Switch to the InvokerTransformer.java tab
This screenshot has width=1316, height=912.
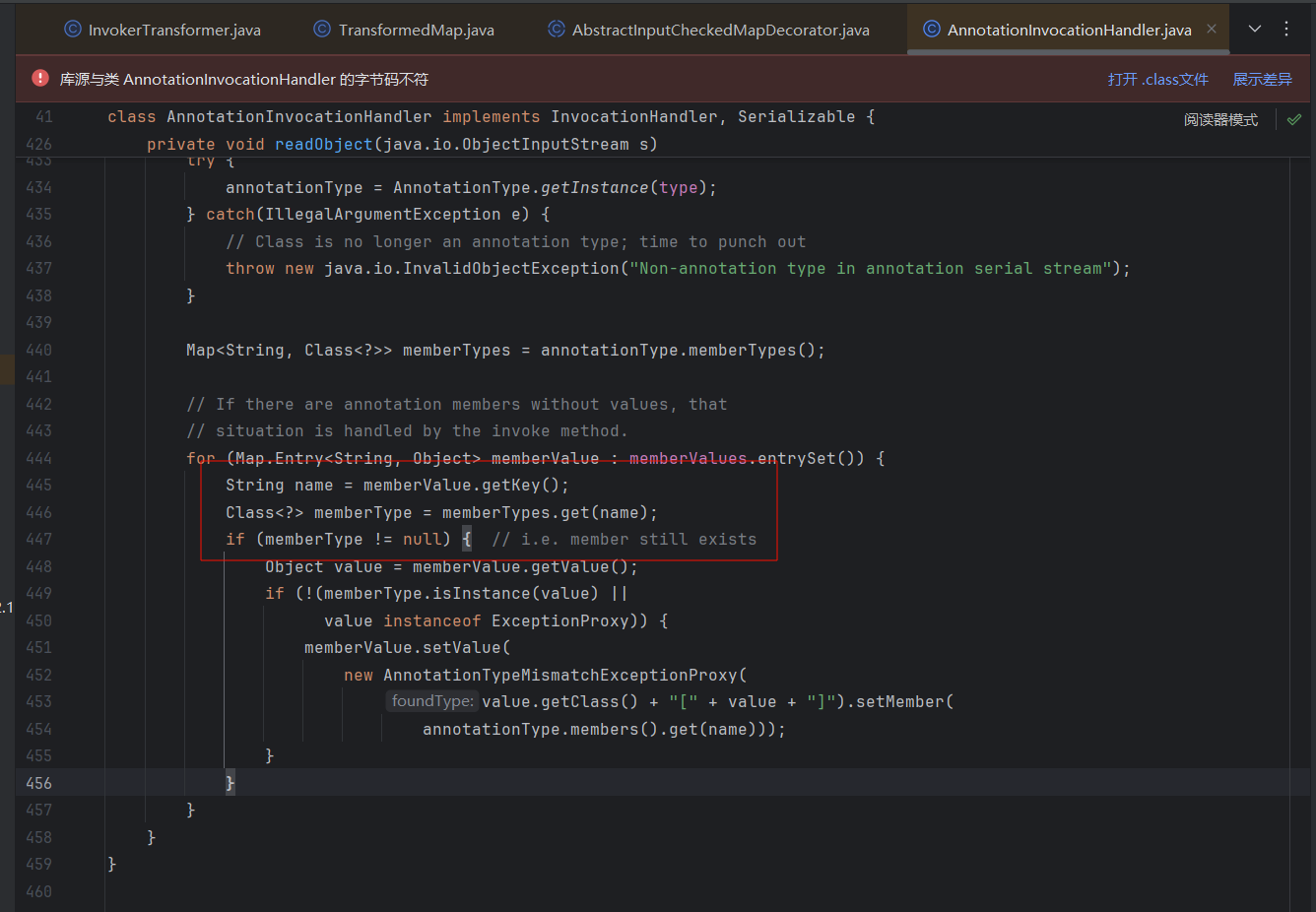pyautogui.click(x=174, y=31)
